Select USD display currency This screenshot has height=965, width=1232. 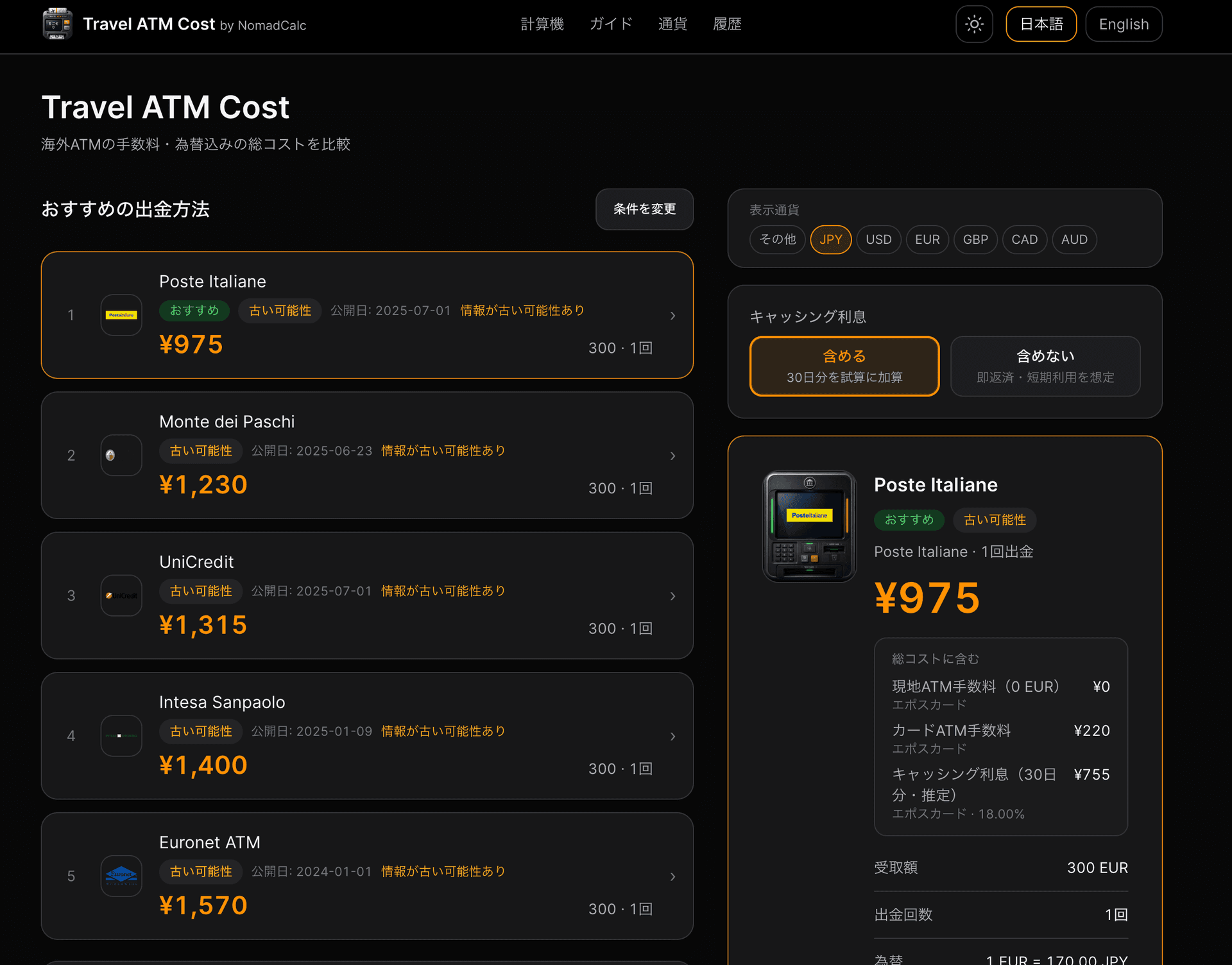878,239
